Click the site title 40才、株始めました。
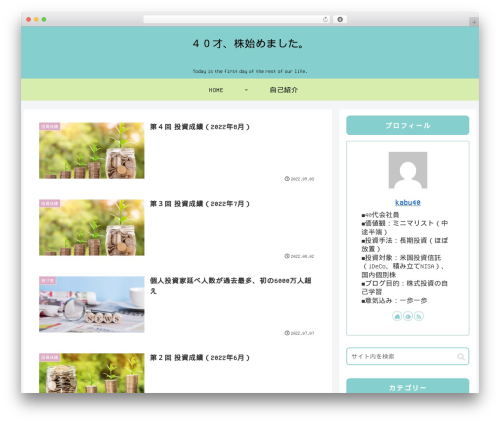Screen dimensions: 500x423 [x=249, y=44]
